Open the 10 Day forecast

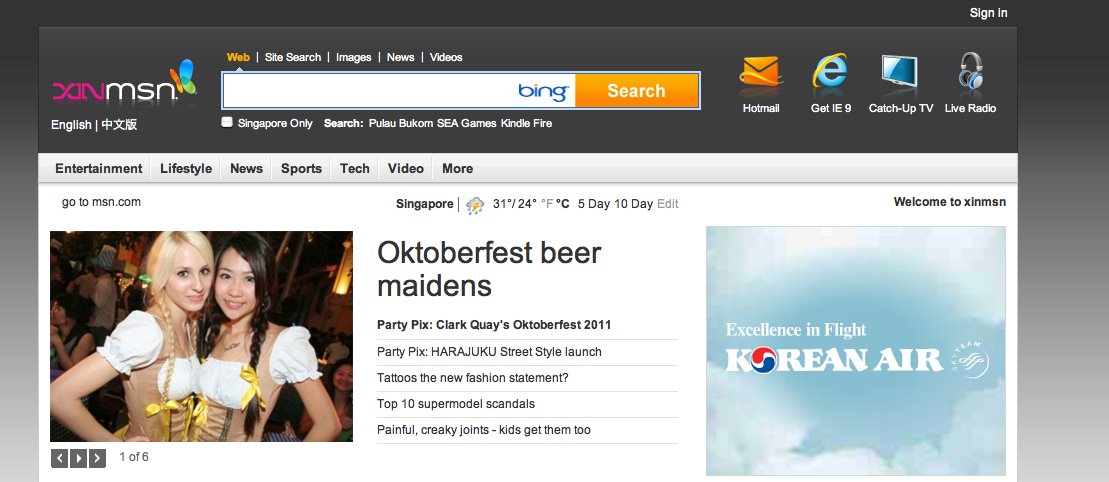pyautogui.click(x=633, y=204)
